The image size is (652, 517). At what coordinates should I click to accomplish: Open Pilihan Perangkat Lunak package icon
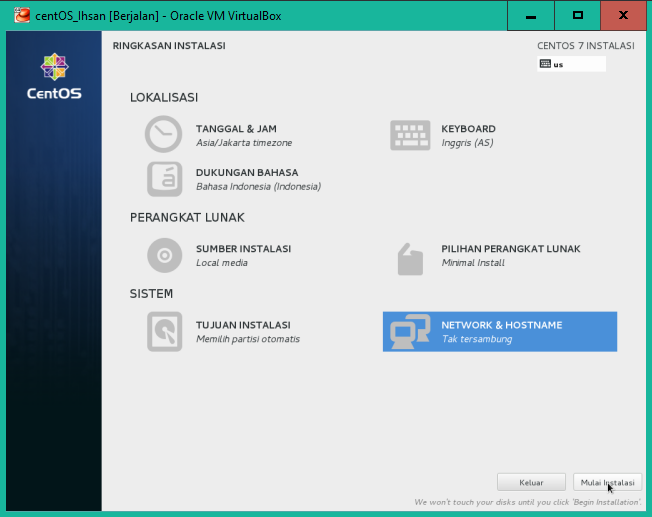(x=410, y=259)
